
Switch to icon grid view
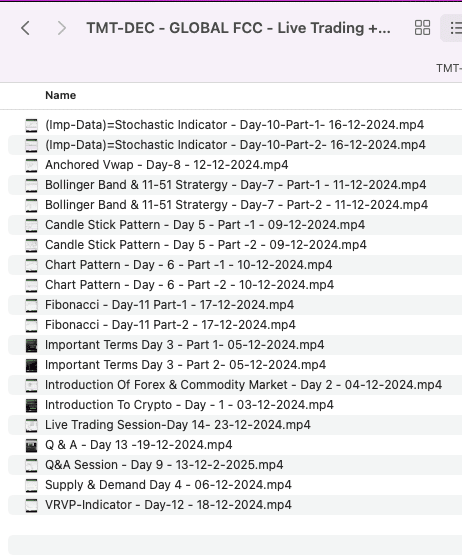(x=422, y=28)
